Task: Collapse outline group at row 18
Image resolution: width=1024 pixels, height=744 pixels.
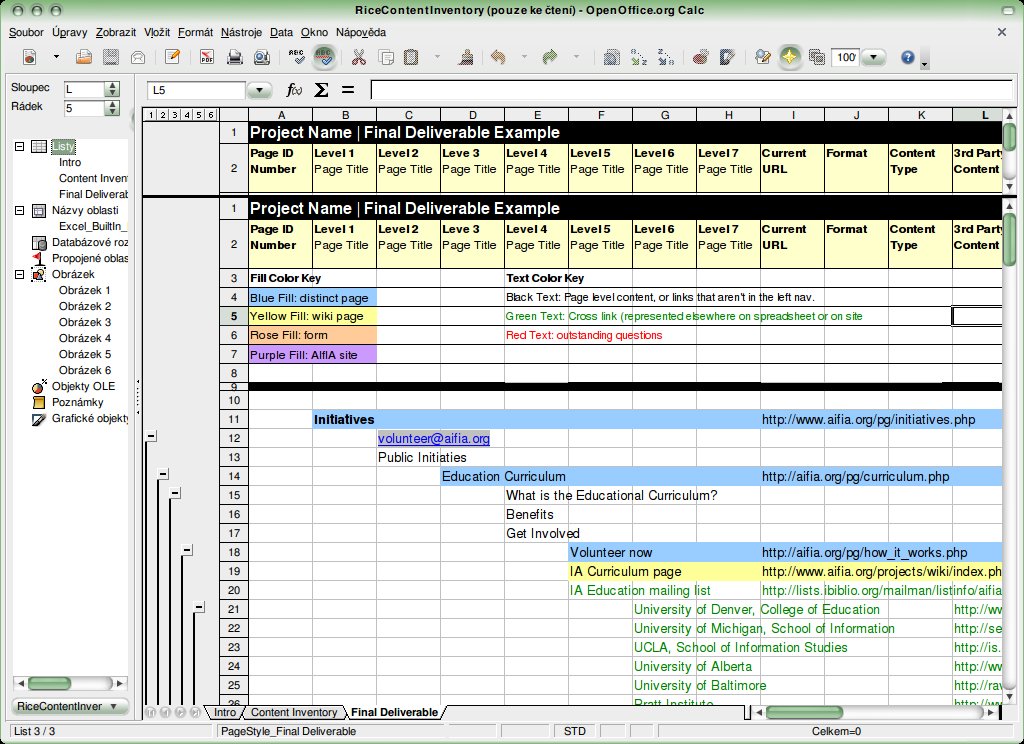Action: (x=187, y=550)
